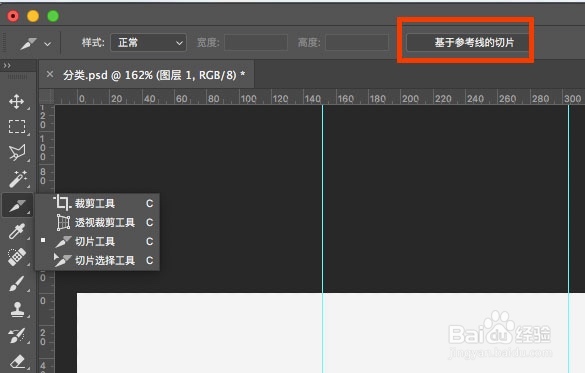
Task: Choose 切片选择工具 from the flyout menu
Action: click(97, 260)
